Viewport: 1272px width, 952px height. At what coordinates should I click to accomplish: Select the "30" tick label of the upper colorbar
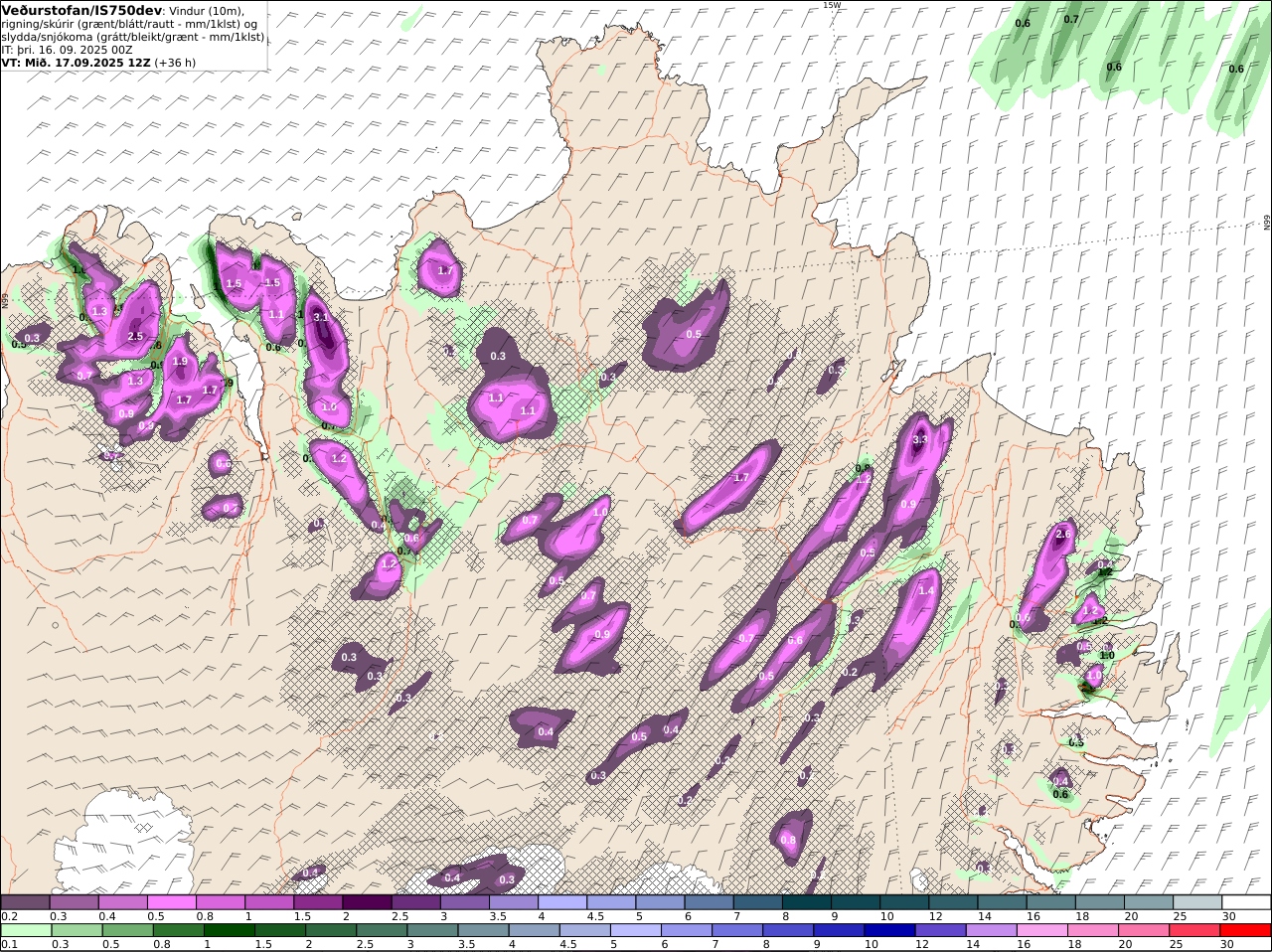(x=1228, y=916)
